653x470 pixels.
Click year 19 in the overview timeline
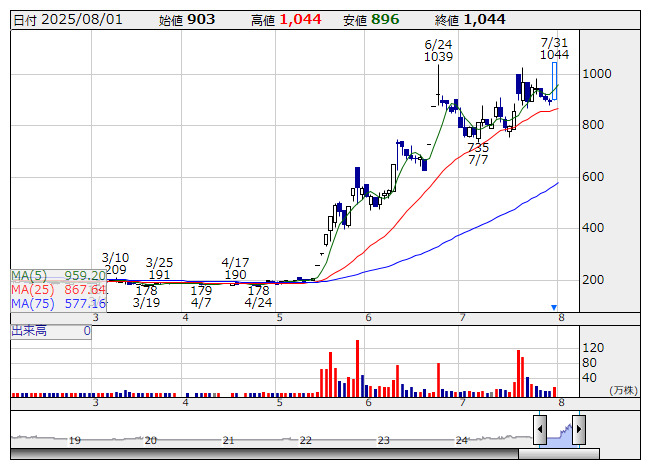(x=73, y=440)
